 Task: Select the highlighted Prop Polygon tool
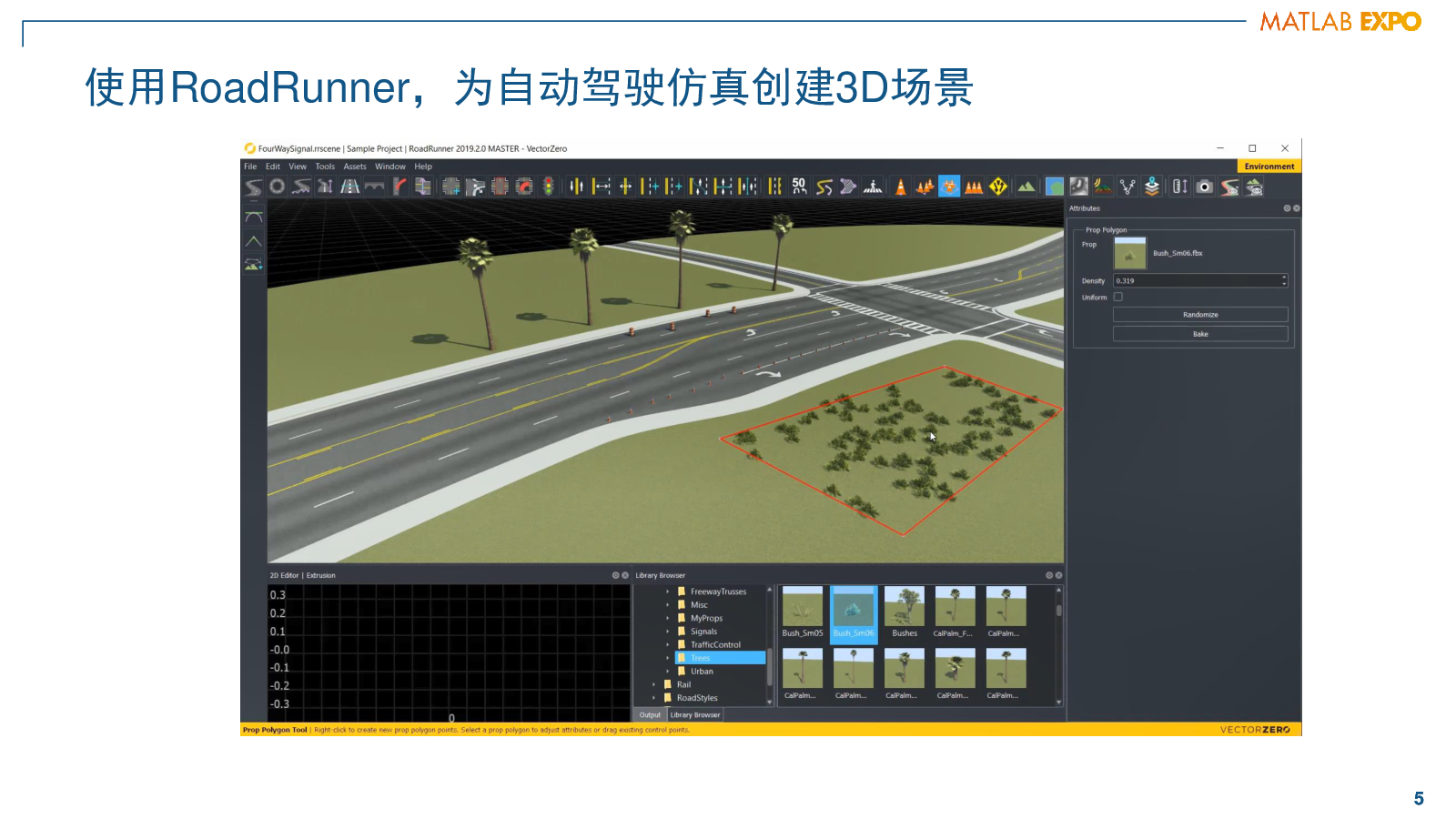click(x=949, y=187)
